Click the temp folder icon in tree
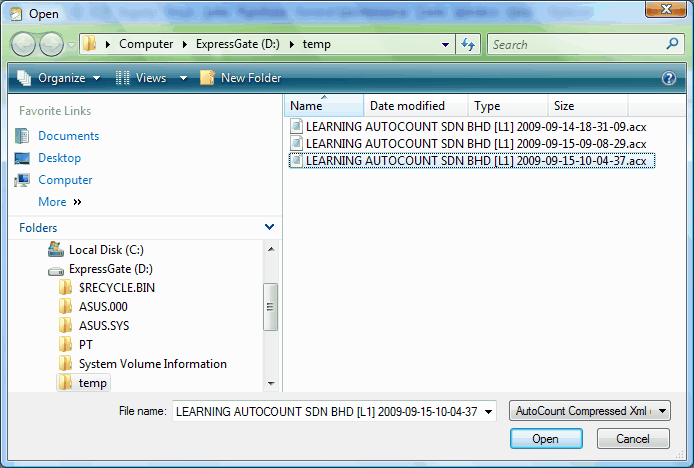This screenshot has width=694, height=468. 66,383
